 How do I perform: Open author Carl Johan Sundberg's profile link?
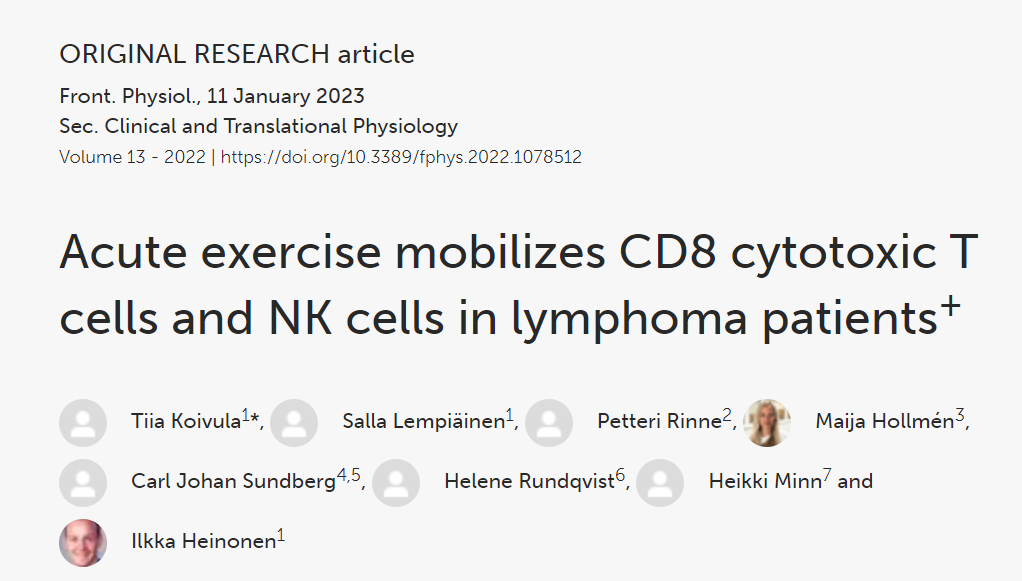(x=232, y=482)
